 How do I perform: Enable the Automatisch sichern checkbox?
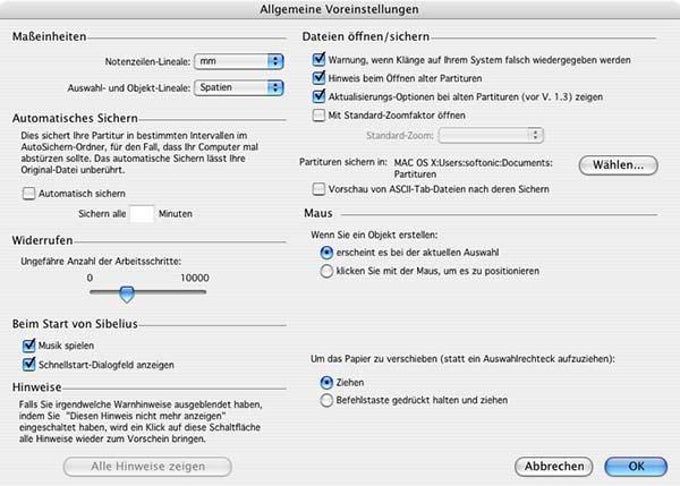click(29, 193)
